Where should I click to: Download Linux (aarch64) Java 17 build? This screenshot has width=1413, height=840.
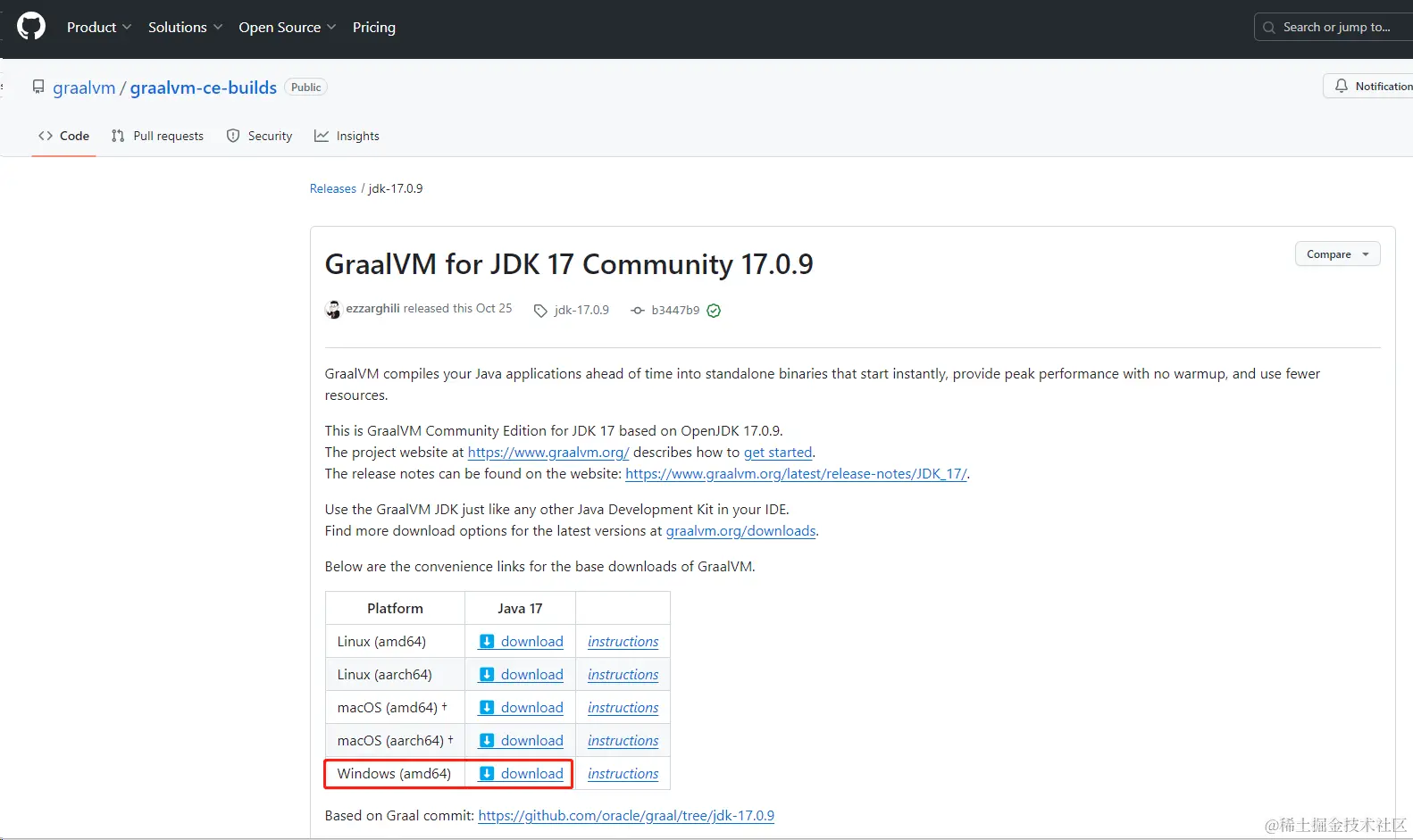coord(522,675)
